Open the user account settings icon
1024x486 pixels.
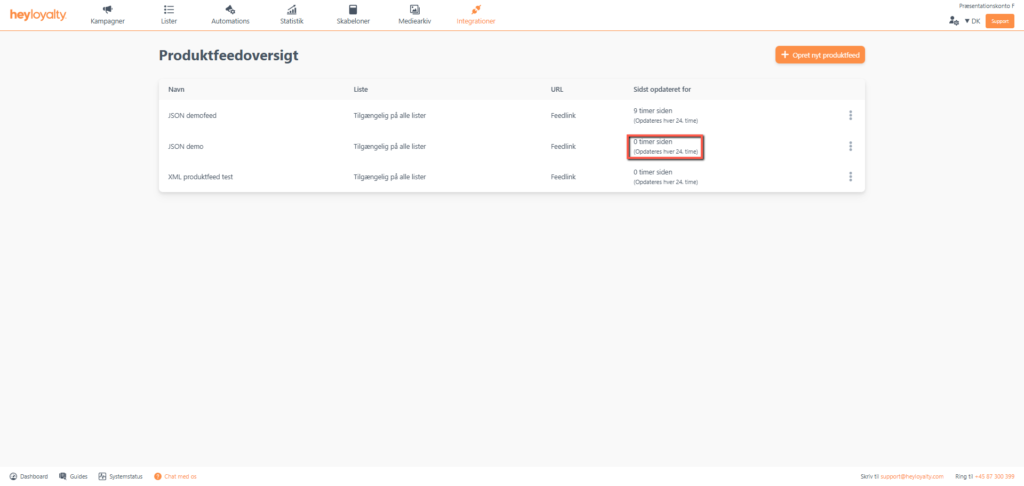tap(953, 21)
